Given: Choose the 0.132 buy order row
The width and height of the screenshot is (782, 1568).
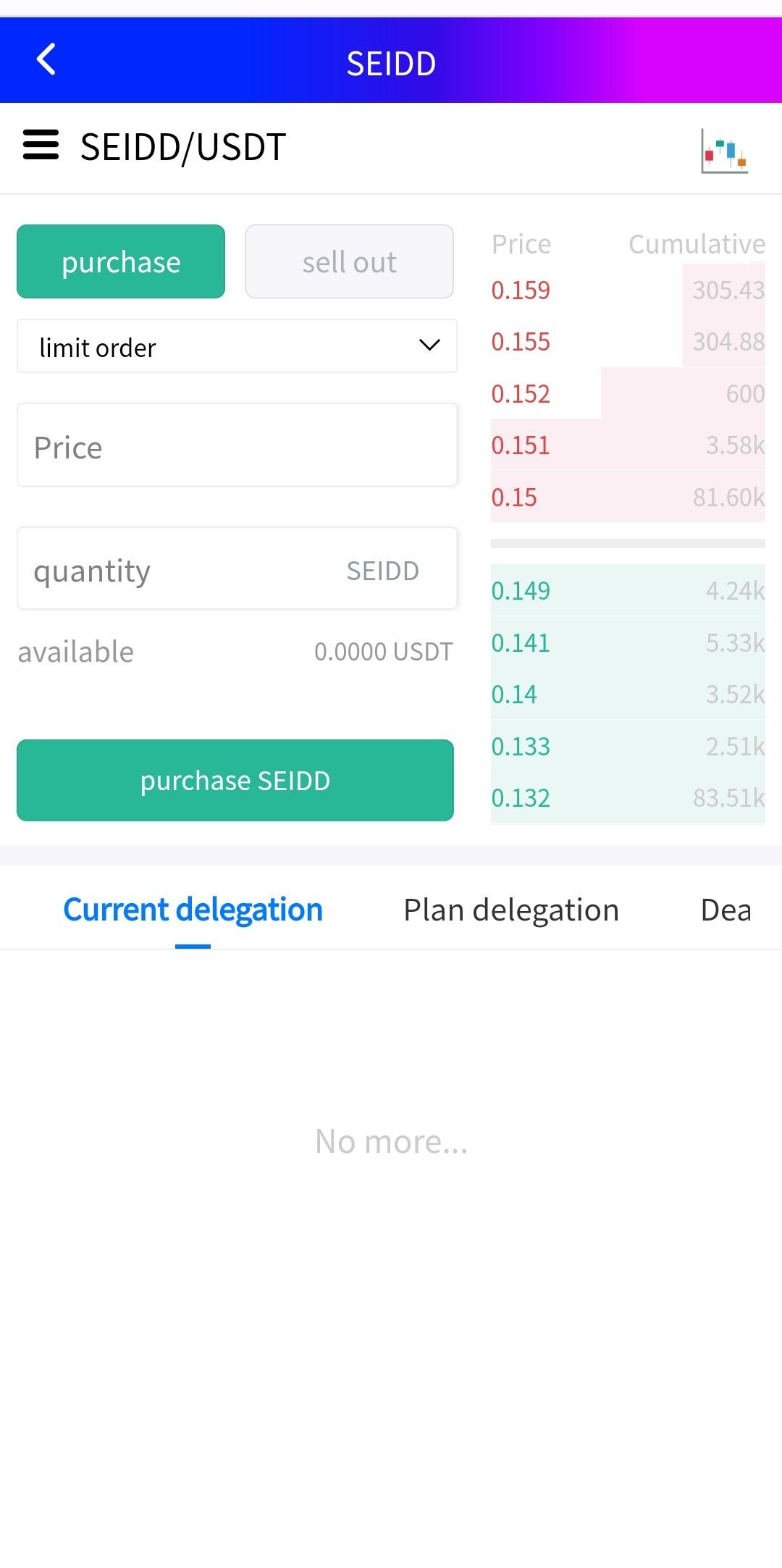Looking at the screenshot, I should point(627,798).
